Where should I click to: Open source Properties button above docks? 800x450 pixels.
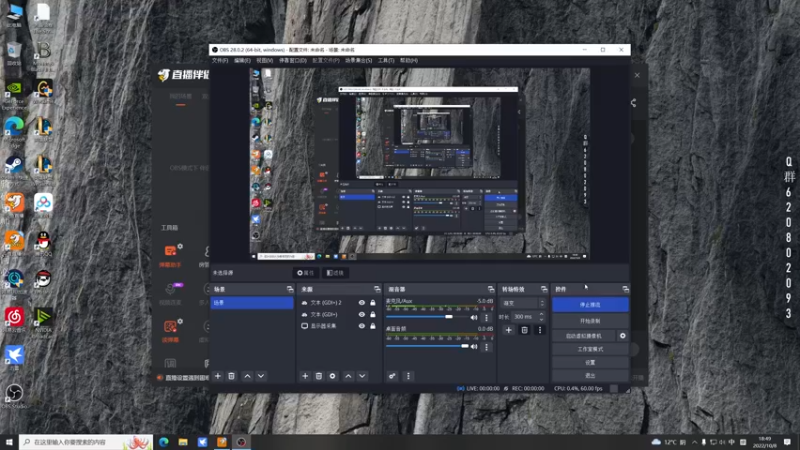click(306, 273)
